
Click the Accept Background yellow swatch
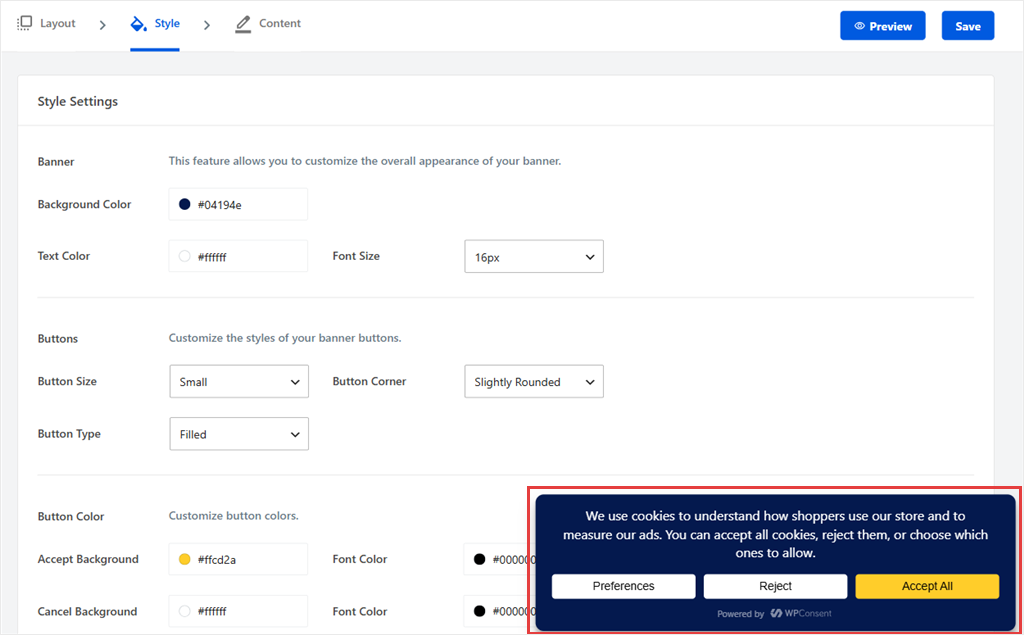pyautogui.click(x=185, y=559)
